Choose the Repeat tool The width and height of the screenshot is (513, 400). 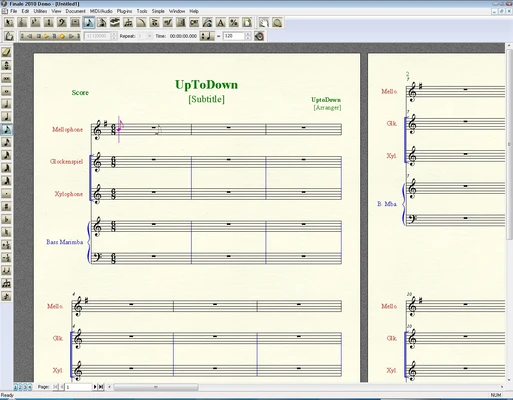click(181, 23)
